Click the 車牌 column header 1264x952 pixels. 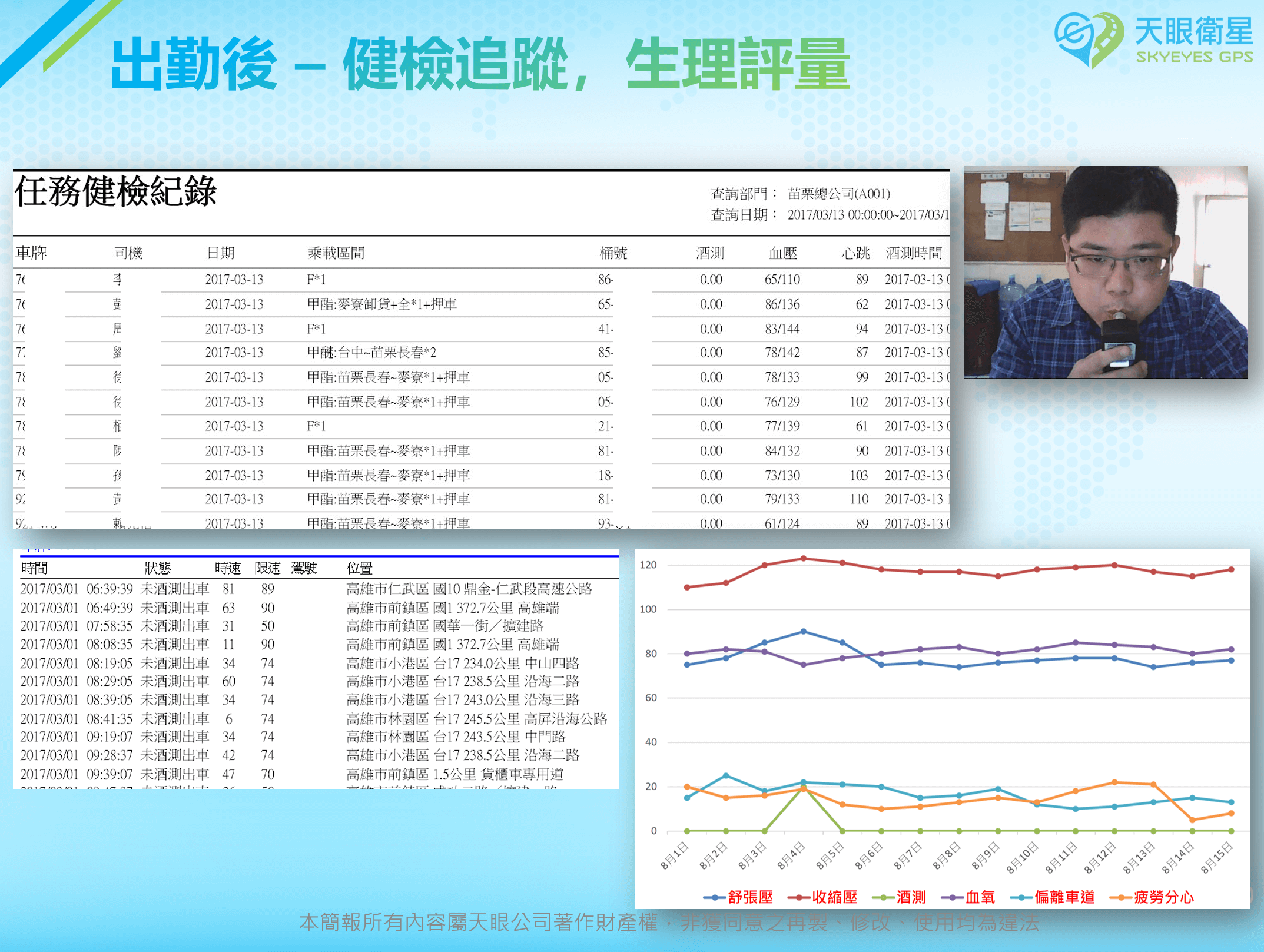[x=31, y=253]
